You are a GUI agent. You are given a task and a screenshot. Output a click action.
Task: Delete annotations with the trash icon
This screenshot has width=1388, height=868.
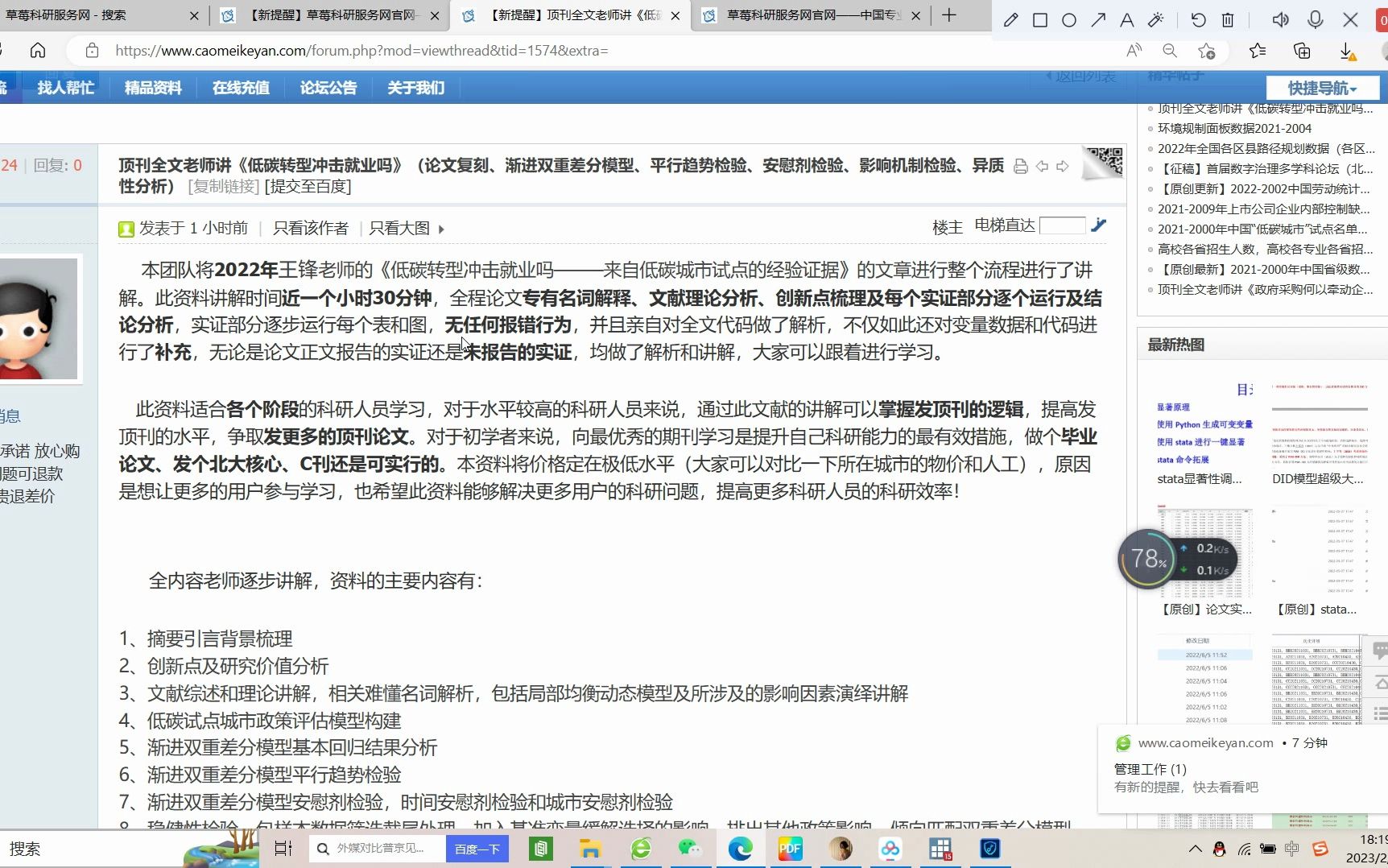tap(1228, 20)
